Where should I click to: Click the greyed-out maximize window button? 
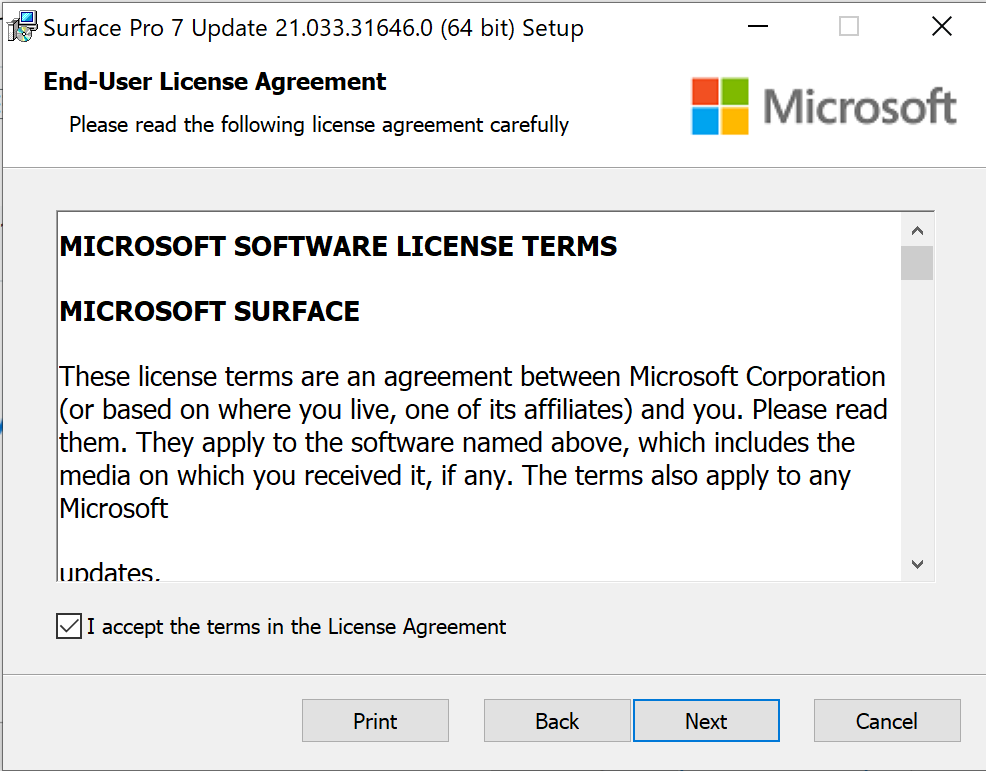[x=849, y=27]
